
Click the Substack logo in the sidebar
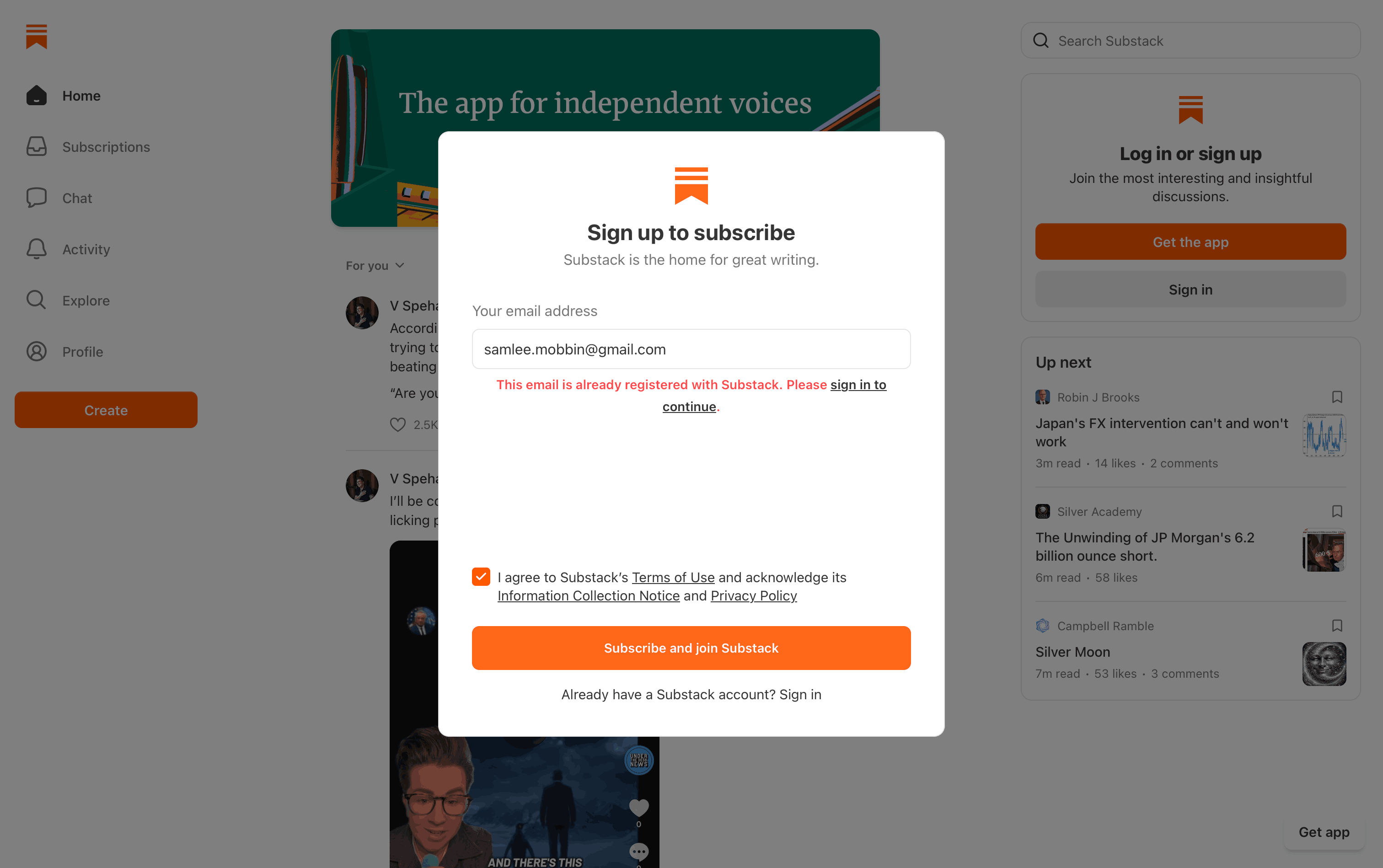pyautogui.click(x=36, y=37)
